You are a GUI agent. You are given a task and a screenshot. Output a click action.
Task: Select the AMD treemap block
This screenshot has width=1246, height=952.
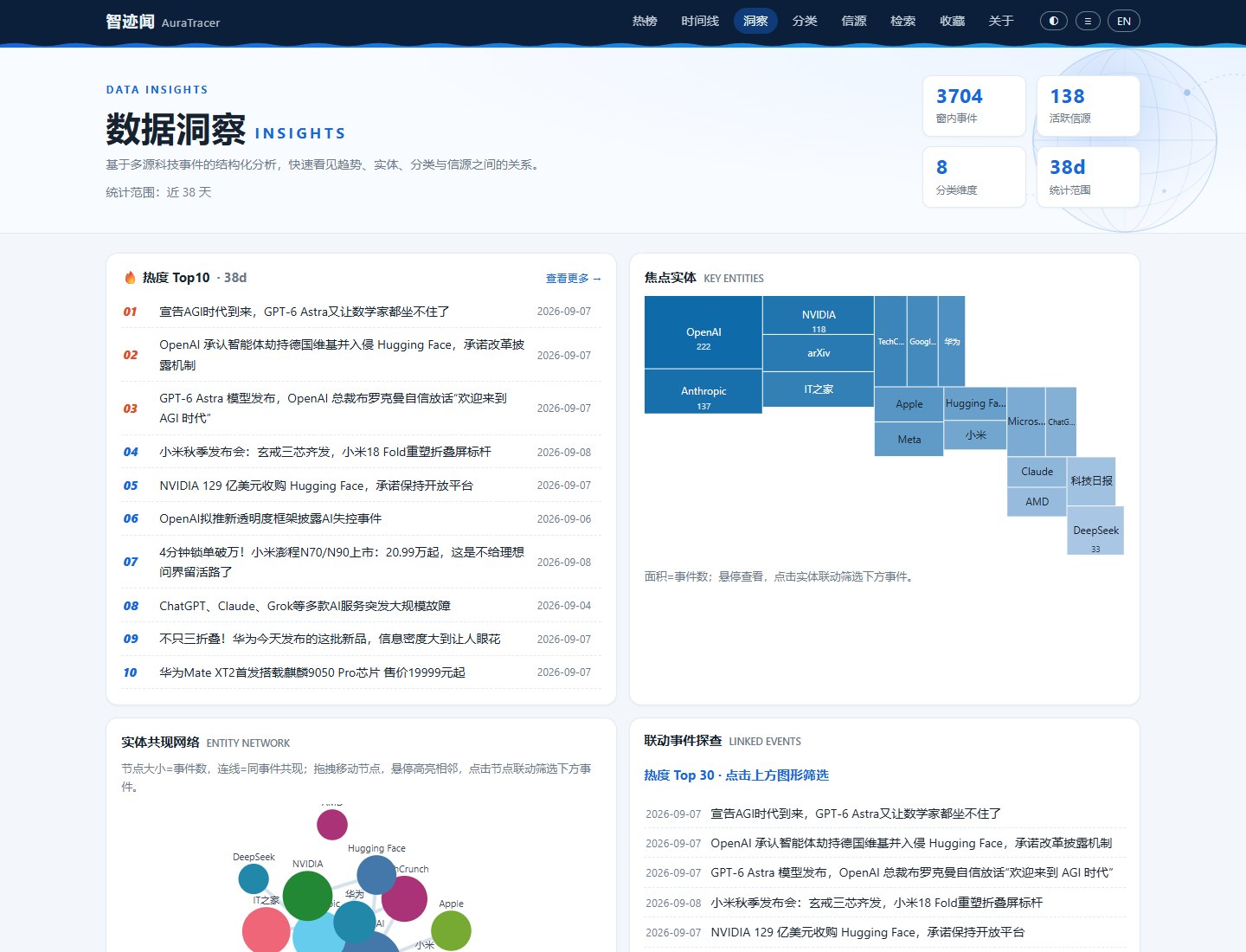click(x=1037, y=502)
